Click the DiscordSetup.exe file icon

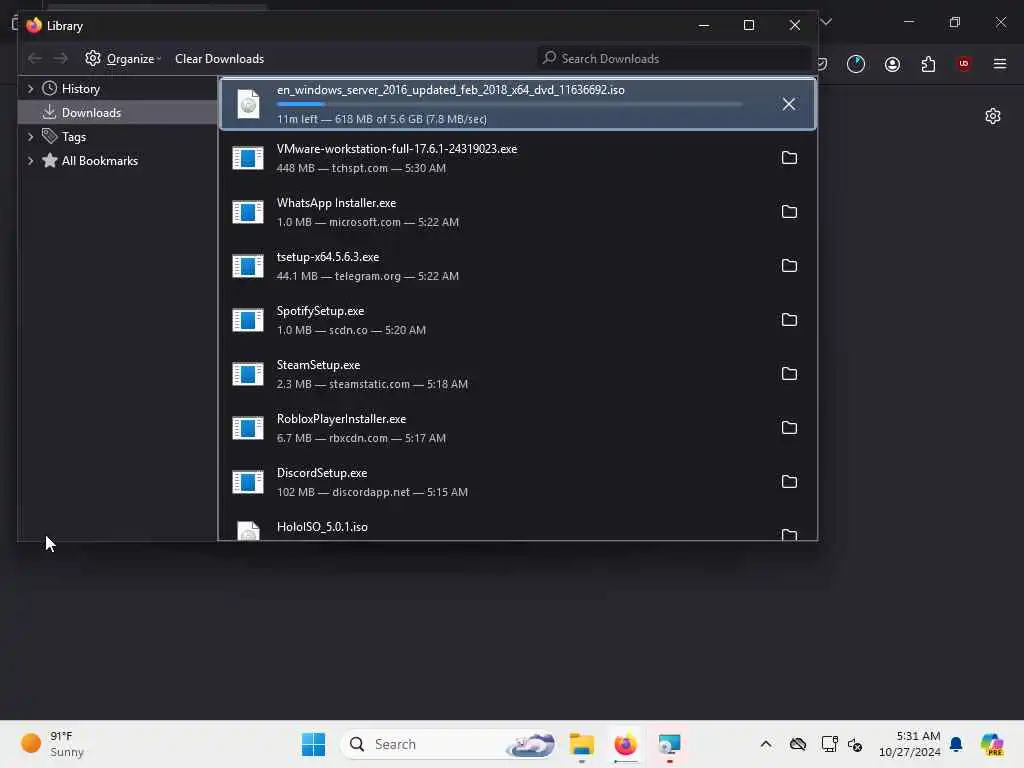[x=248, y=482]
